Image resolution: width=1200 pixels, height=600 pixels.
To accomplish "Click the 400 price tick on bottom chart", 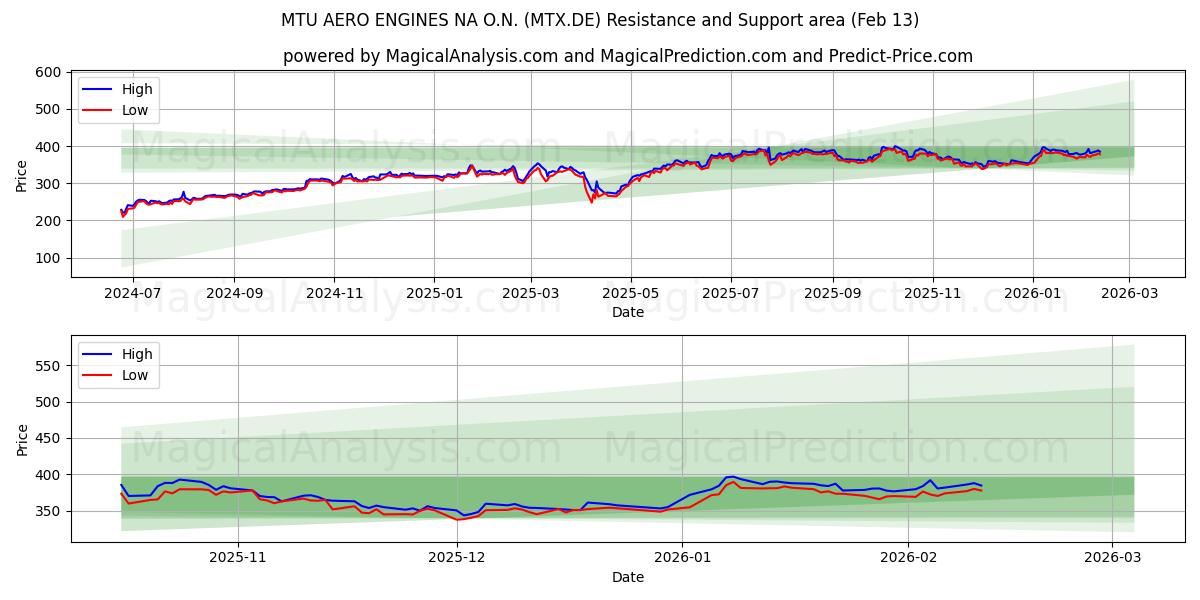I will (x=50, y=475).
